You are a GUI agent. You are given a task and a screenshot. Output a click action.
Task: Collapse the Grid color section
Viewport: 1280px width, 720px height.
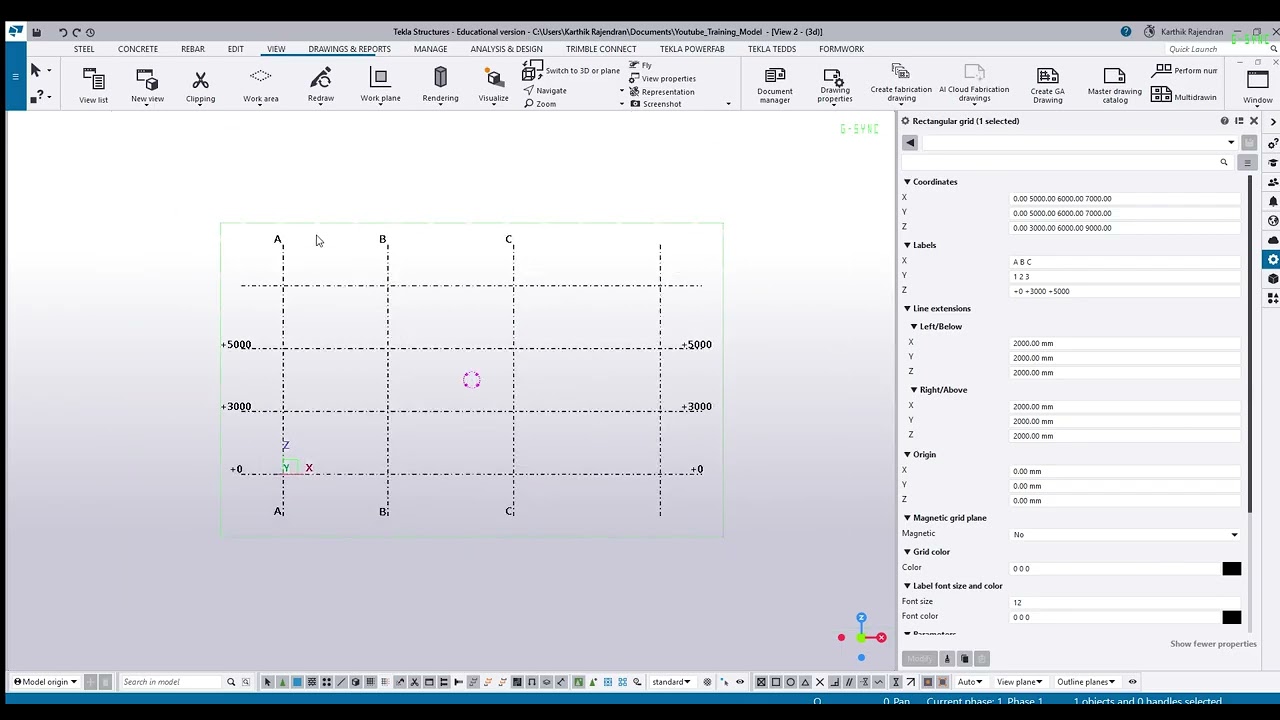tap(907, 552)
